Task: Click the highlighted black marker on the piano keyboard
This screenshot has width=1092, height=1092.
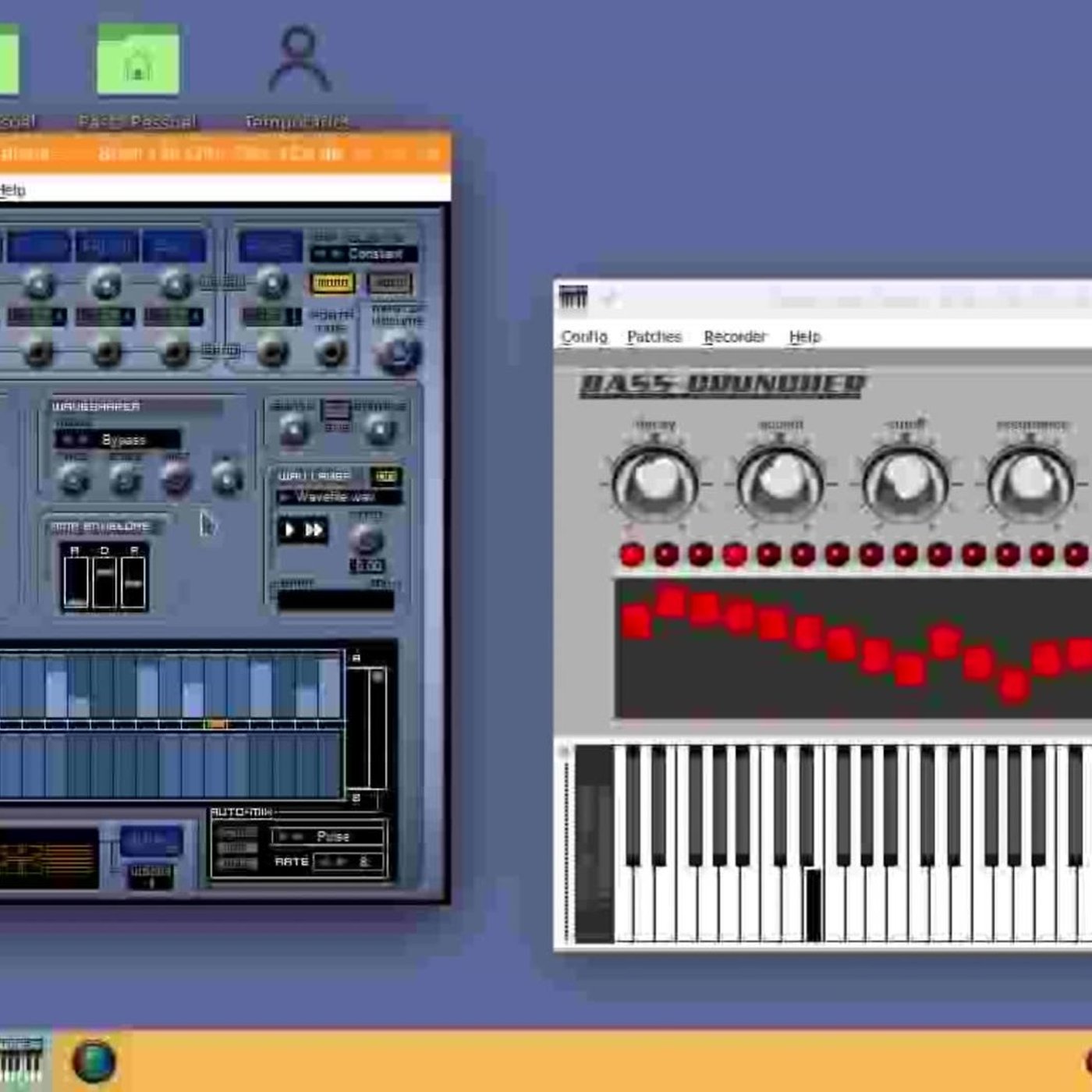Action: click(x=813, y=905)
